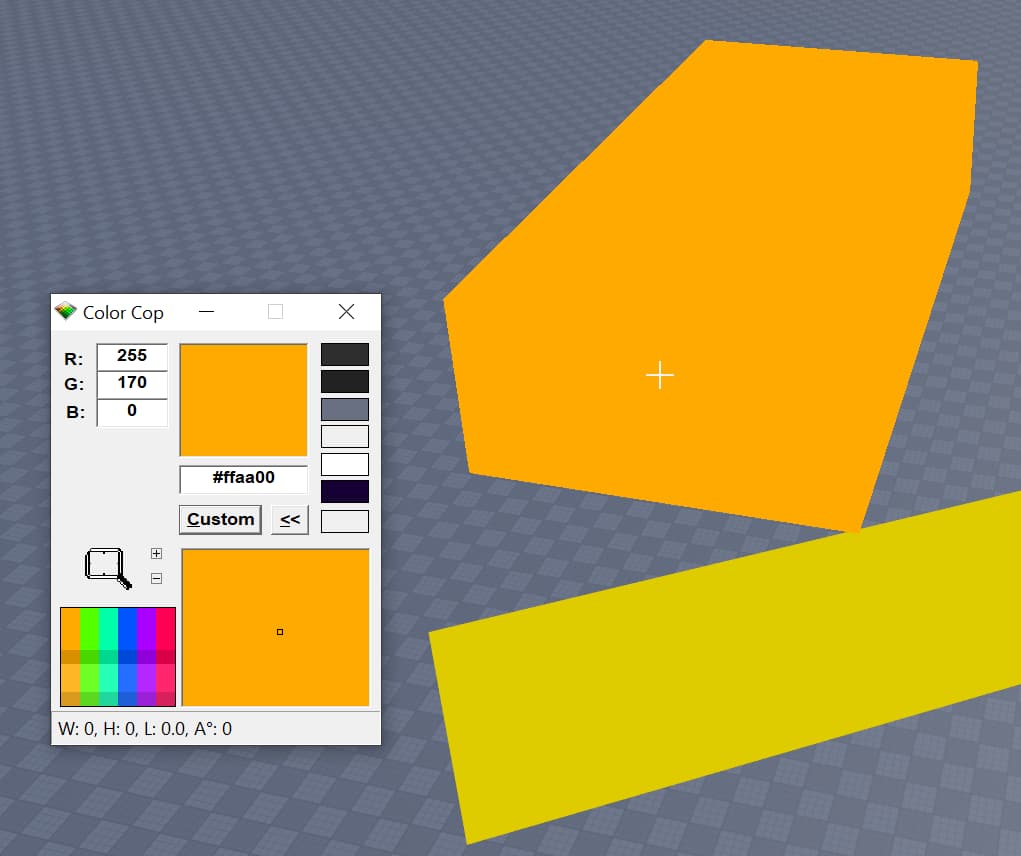The image size is (1021, 856).
Task: Click the Custom button
Action: (220, 519)
